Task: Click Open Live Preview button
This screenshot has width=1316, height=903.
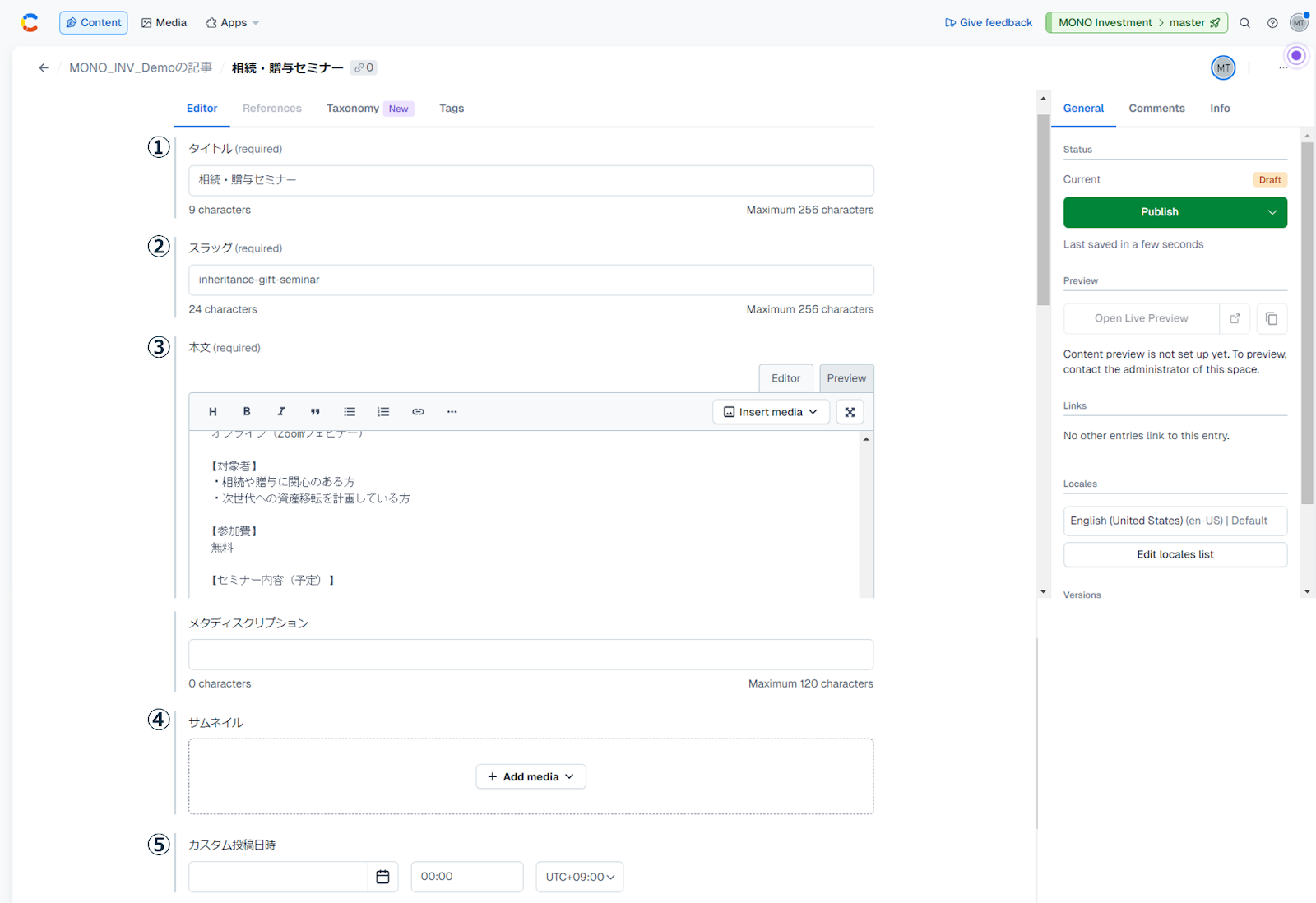Action: 1141,318
